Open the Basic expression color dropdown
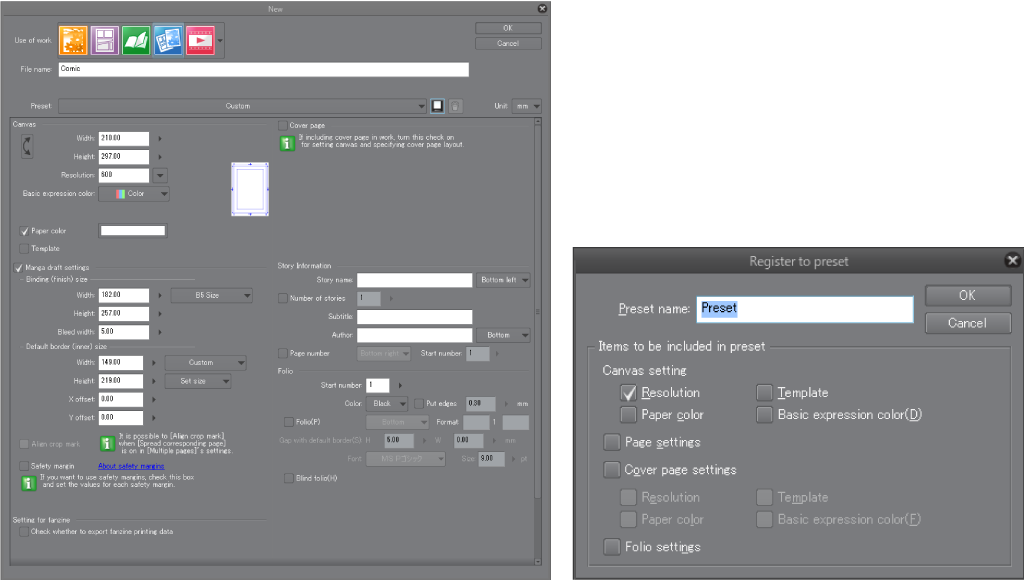 [134, 194]
